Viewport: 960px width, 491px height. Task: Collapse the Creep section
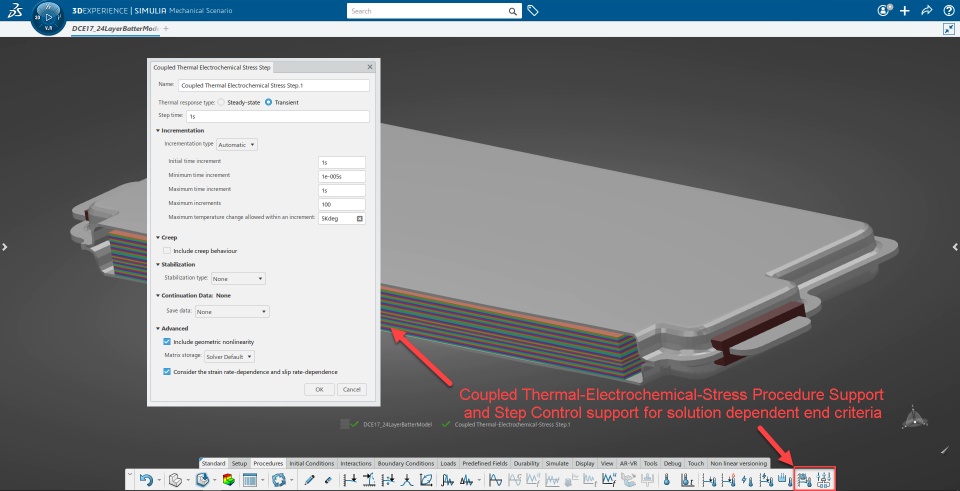(x=158, y=237)
